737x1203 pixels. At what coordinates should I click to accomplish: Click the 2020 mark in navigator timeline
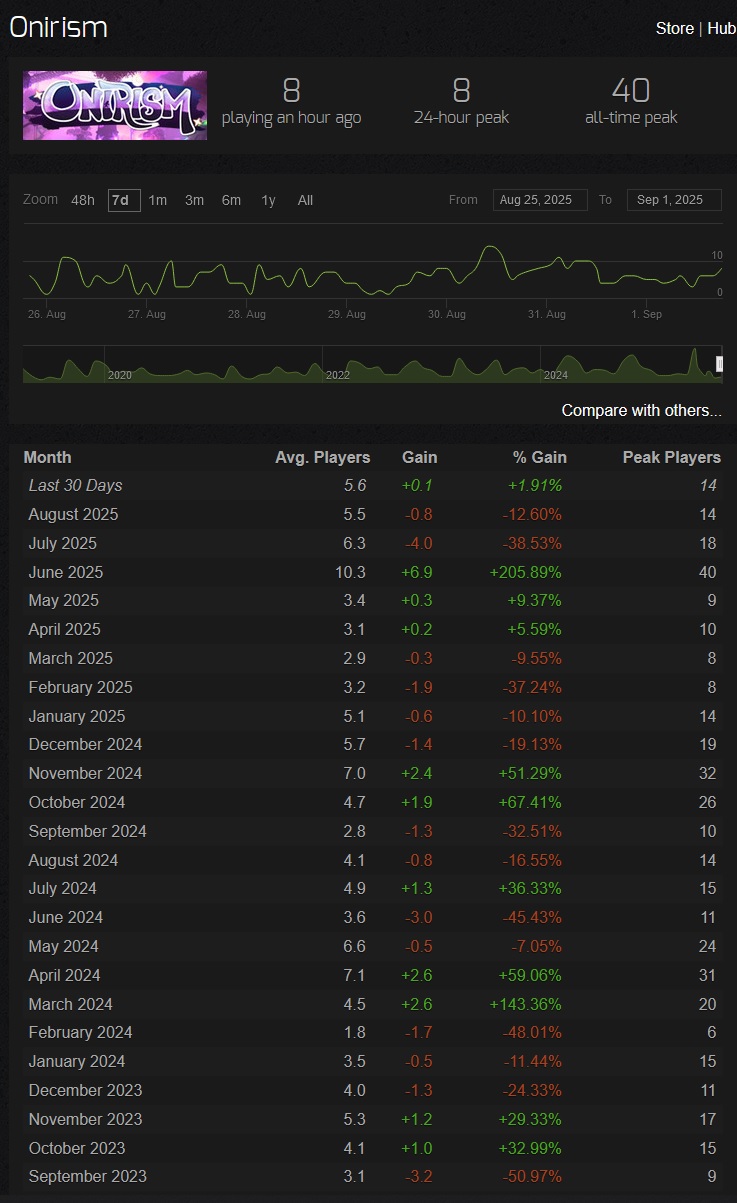click(x=119, y=375)
